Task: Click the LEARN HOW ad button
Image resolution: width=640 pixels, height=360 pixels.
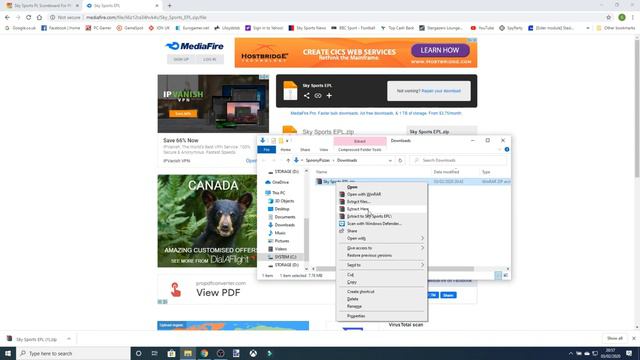Action: click(x=440, y=50)
